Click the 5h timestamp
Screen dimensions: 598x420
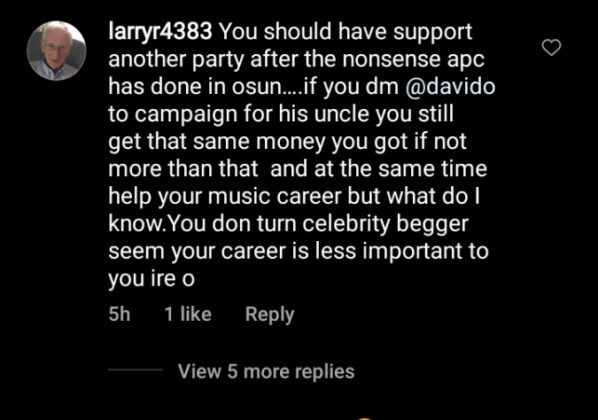point(119,314)
